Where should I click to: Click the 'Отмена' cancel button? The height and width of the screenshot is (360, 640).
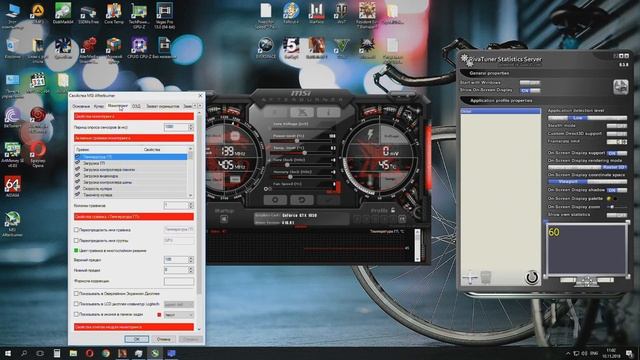click(163, 339)
